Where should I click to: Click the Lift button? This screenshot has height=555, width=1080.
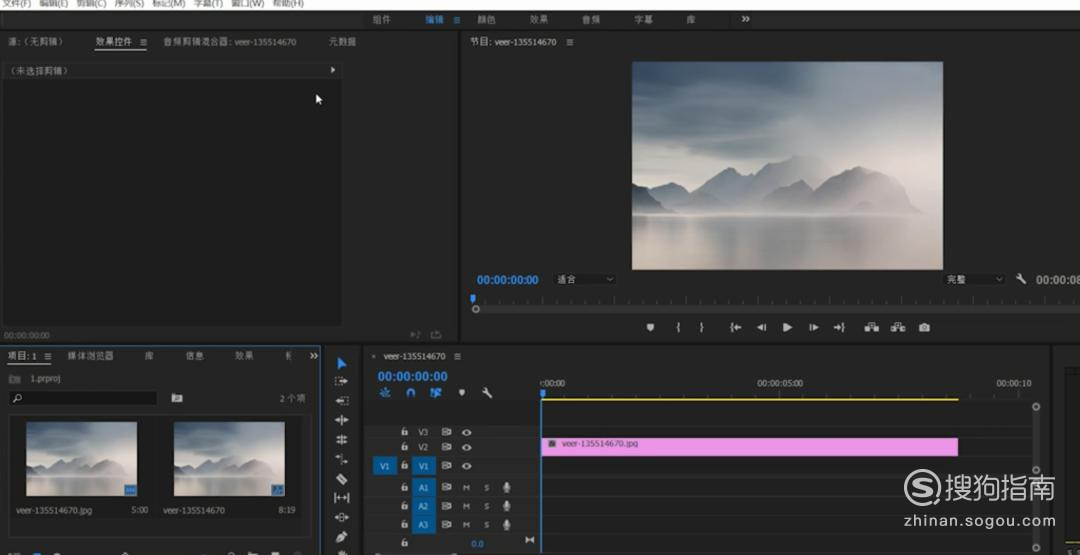(x=871, y=328)
